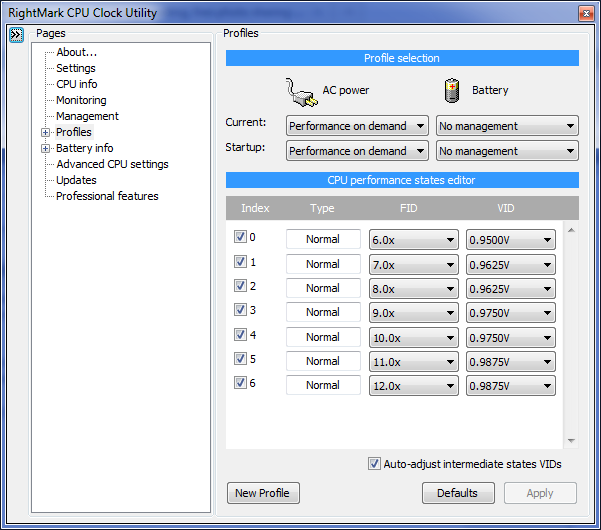Open the About... page
Viewport: 601px width, 530px height.
76,52
